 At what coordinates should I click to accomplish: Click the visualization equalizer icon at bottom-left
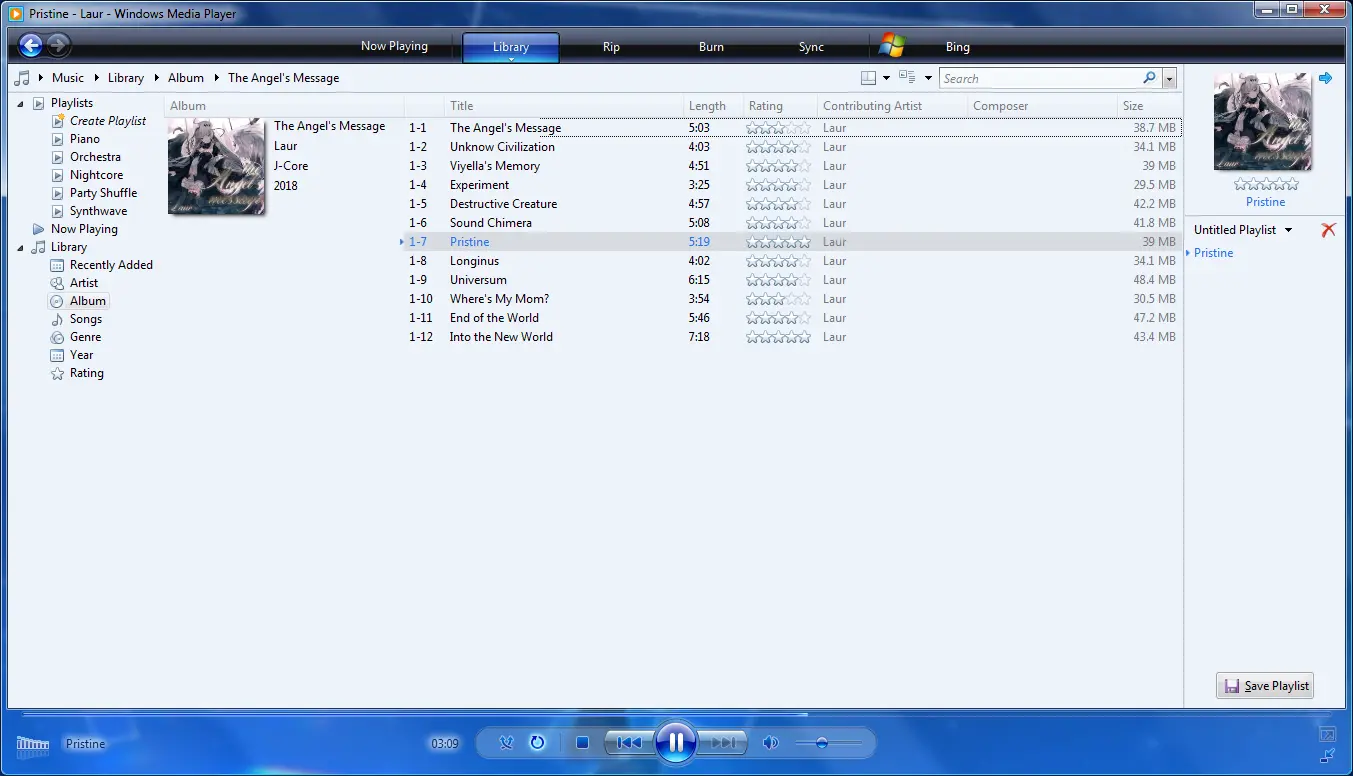click(x=33, y=744)
